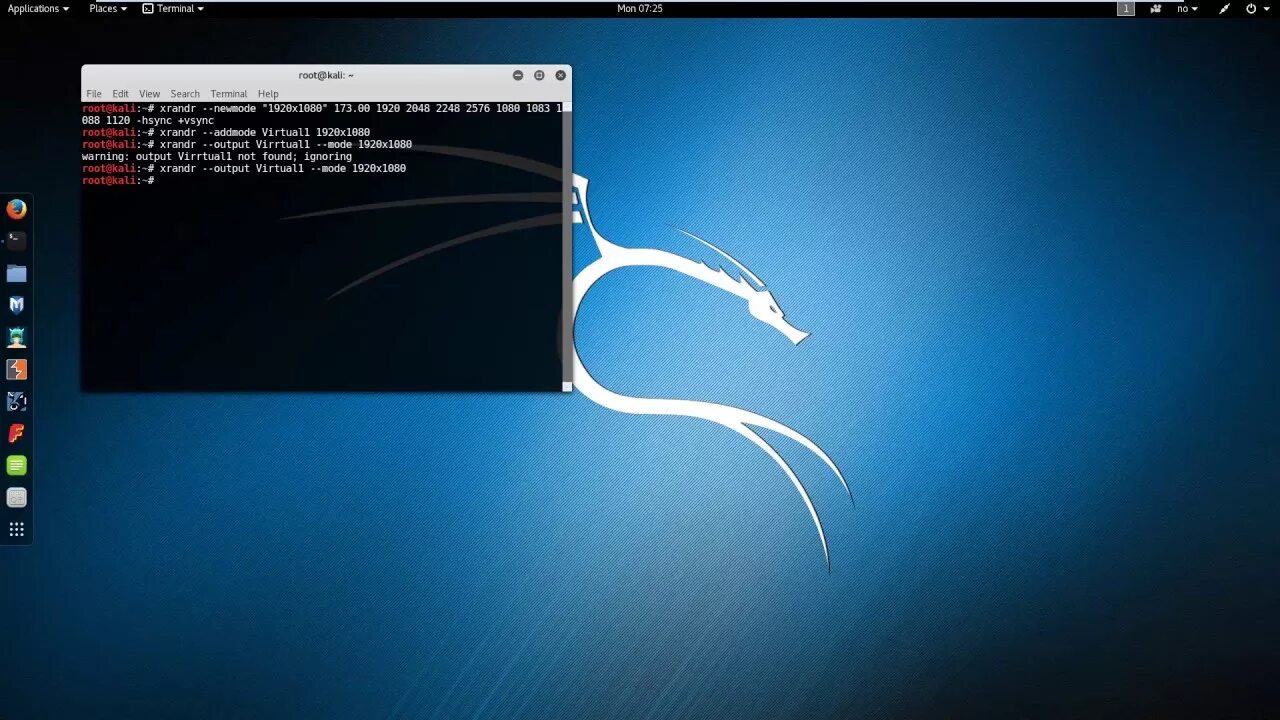Viewport: 1280px width, 720px height.
Task: Click the terminal title 'root@kali: ~'
Action: 326,75
